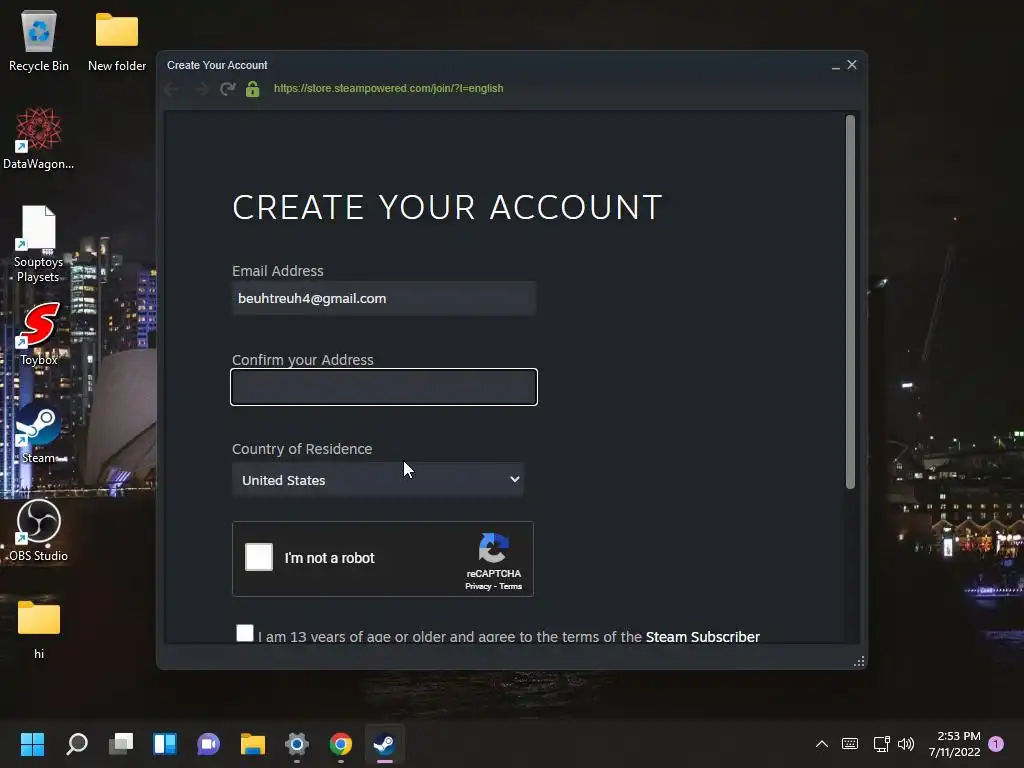The height and width of the screenshot is (768, 1024).
Task: Open reCAPTCHA Terms link
Action: (511, 586)
